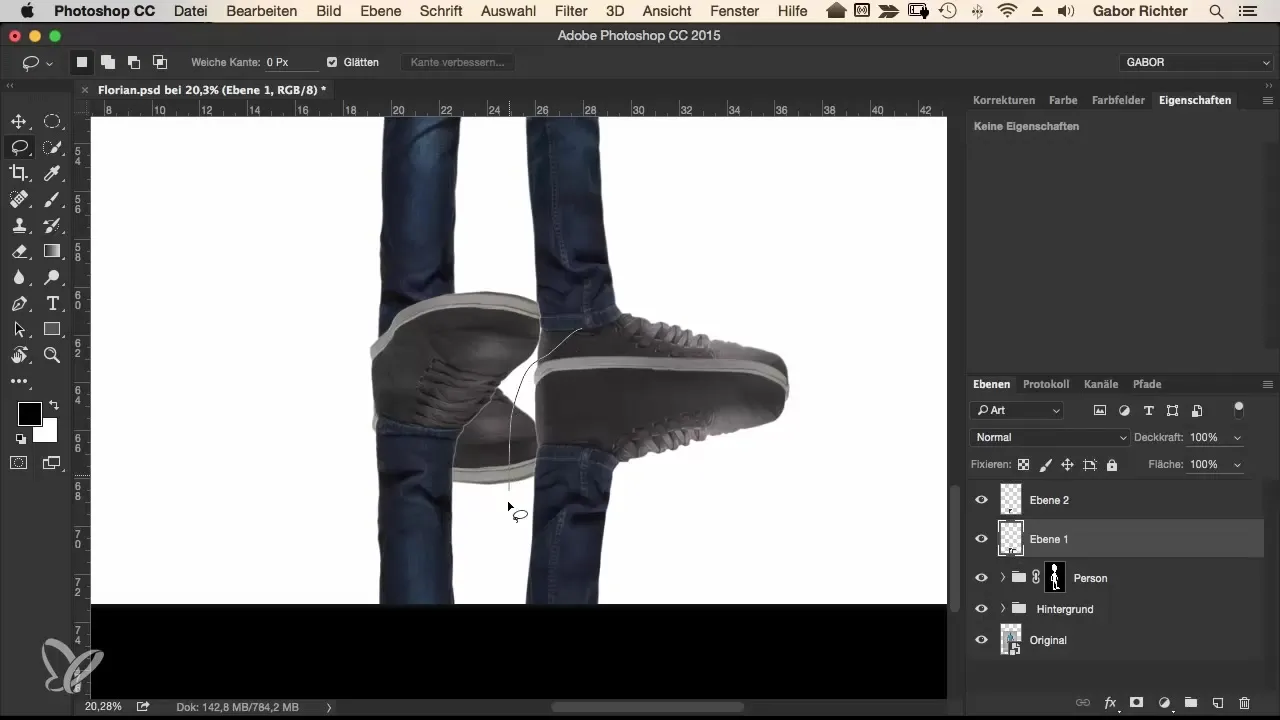Expand the Hintergrund layer group
Viewport: 1280px width, 720px height.
[x=1002, y=608]
